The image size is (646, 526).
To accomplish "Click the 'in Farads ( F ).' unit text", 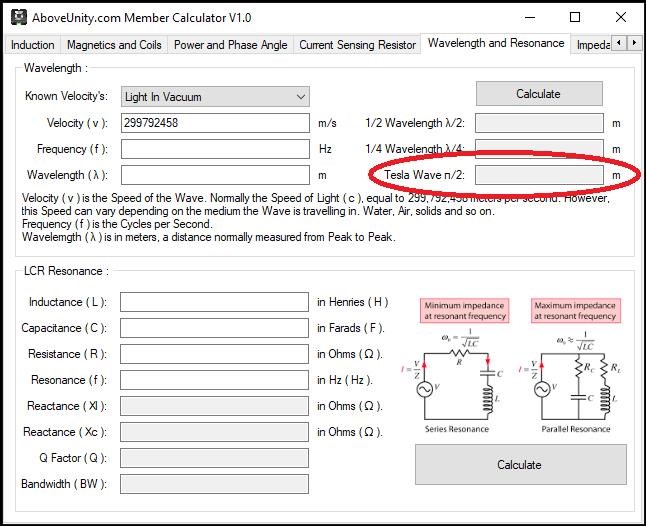I will (351, 328).
